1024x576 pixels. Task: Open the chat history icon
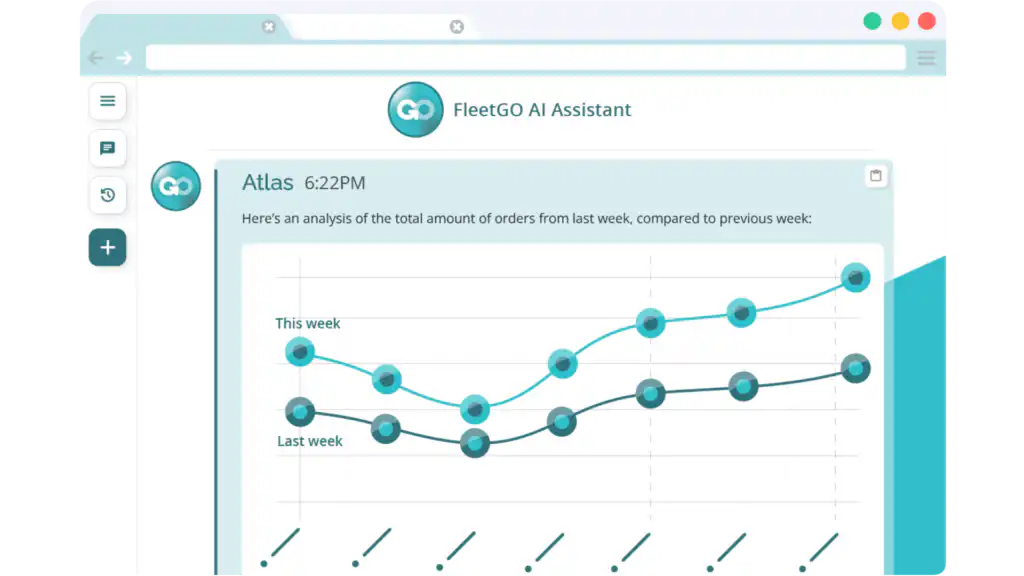108,195
